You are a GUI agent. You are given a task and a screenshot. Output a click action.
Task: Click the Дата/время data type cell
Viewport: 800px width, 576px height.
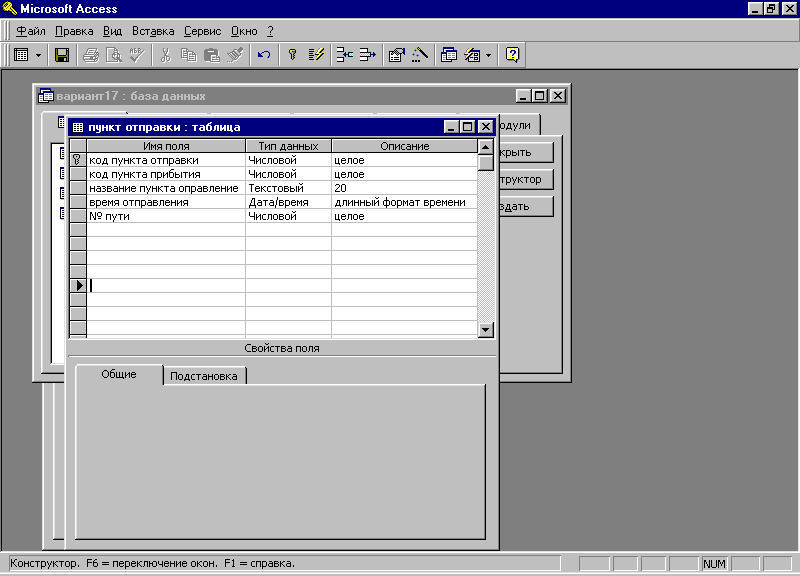point(288,202)
